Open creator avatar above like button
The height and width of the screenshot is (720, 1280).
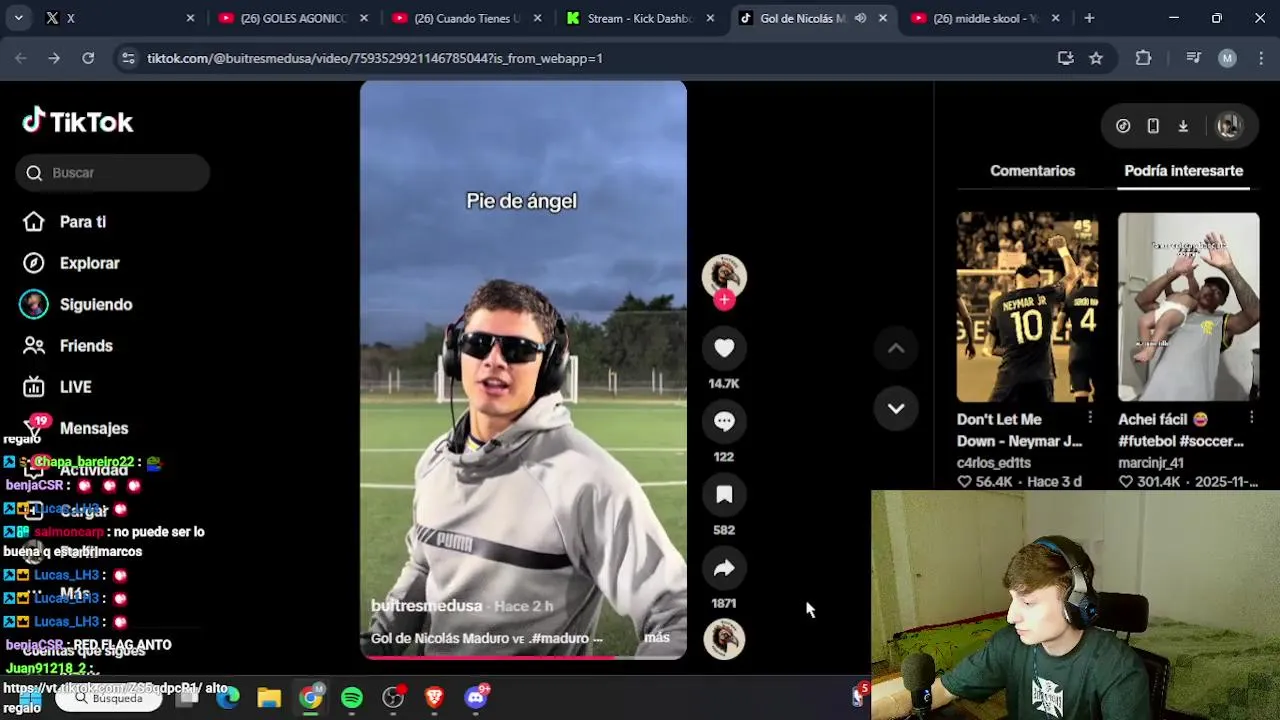724,276
